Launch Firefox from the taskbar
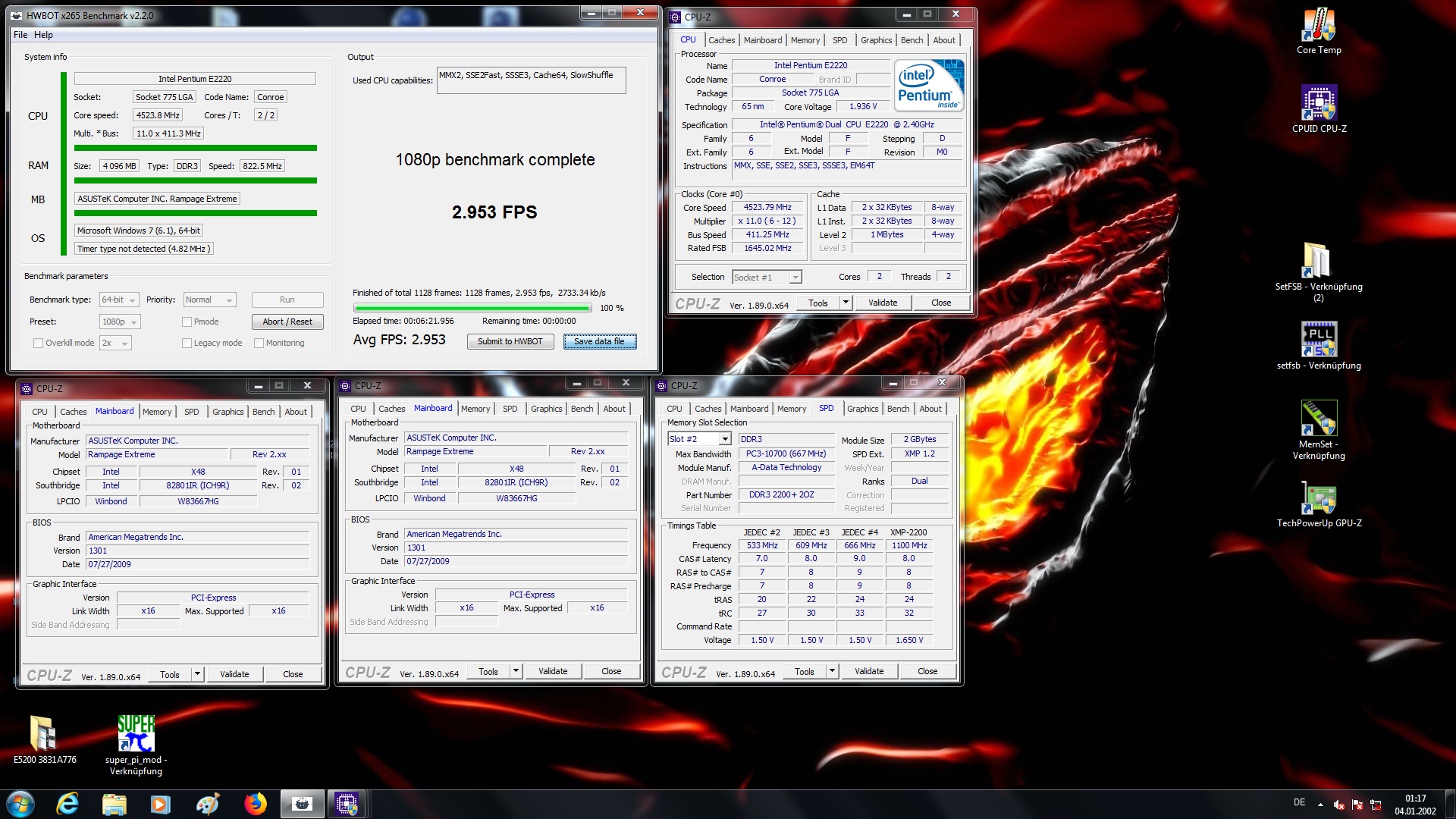 255,804
